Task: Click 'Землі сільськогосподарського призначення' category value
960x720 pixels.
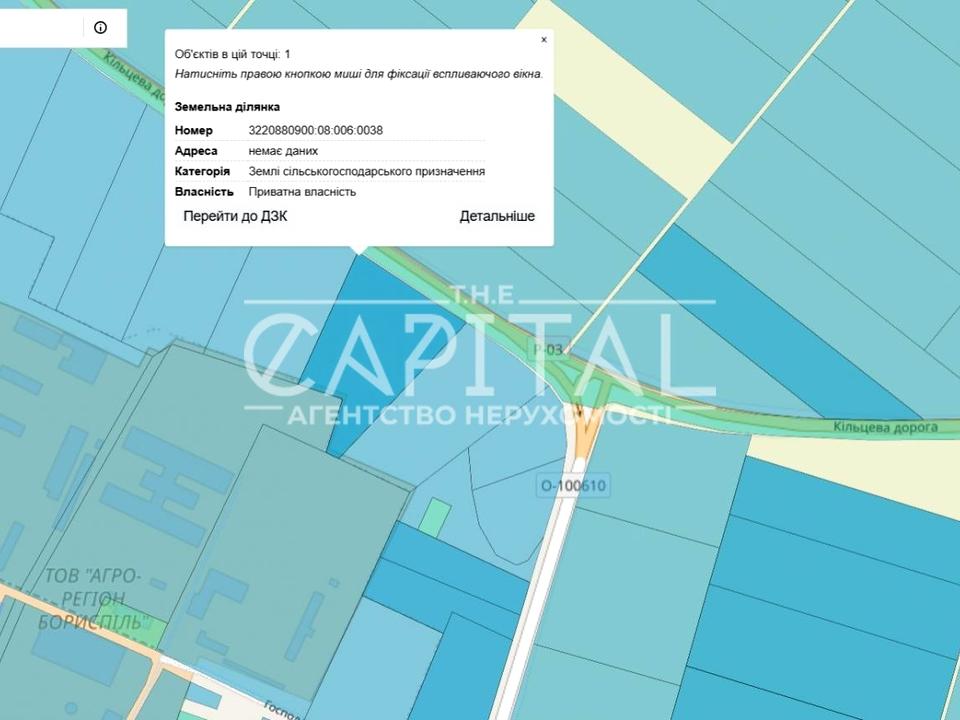Action: click(367, 171)
